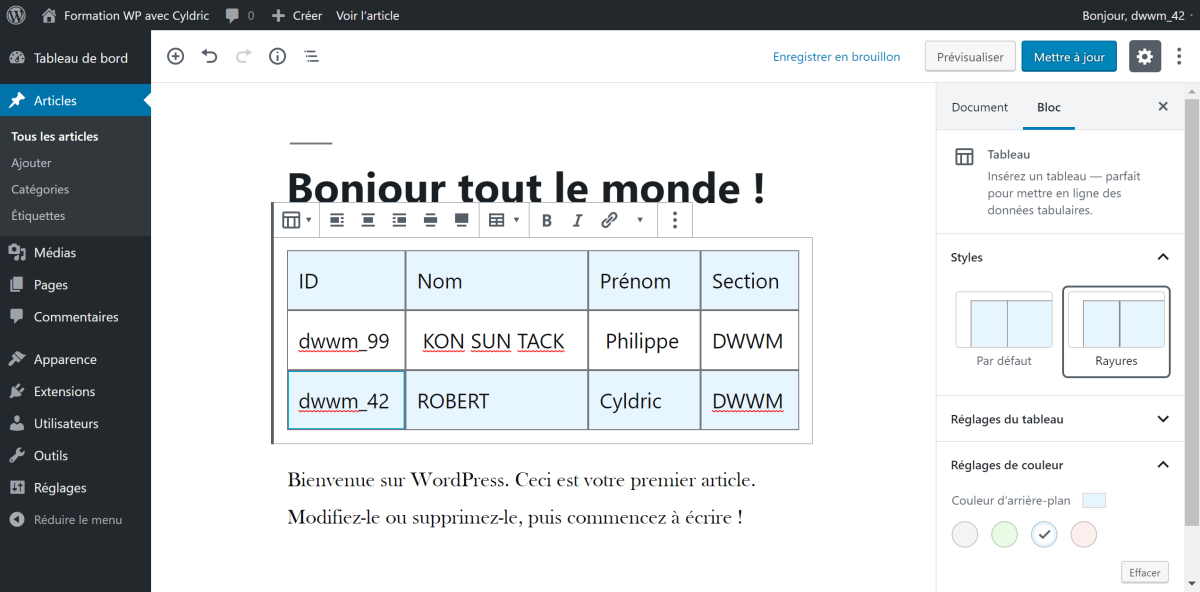This screenshot has width=1200, height=592.
Task: Open the 'Médias' admin menu
Action: [x=75, y=253]
